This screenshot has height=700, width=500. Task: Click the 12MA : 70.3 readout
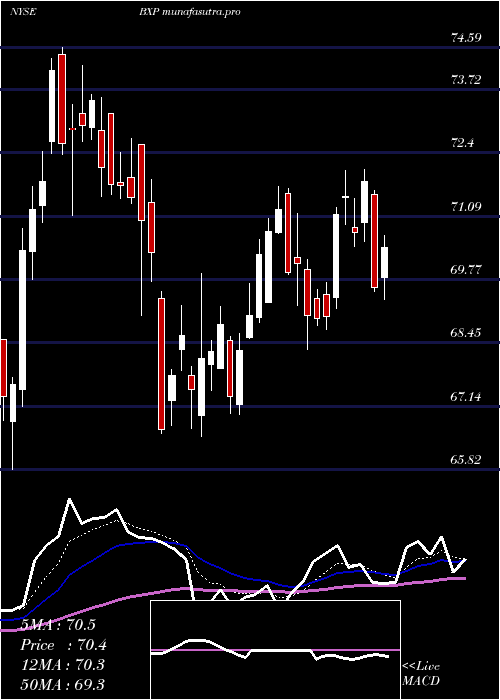click(x=62, y=665)
